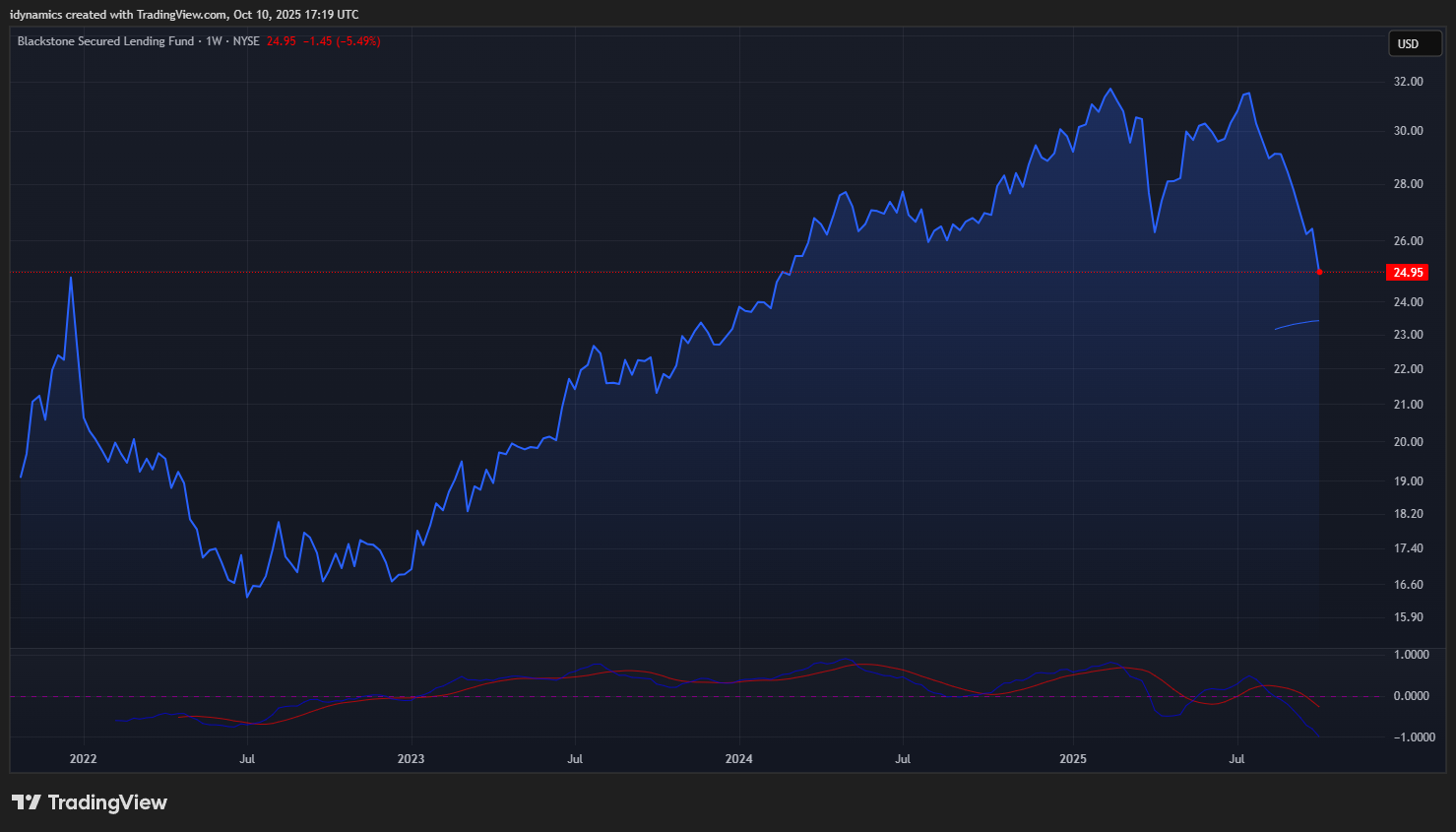Click the -1.0000 indicator scale label

click(x=1411, y=737)
